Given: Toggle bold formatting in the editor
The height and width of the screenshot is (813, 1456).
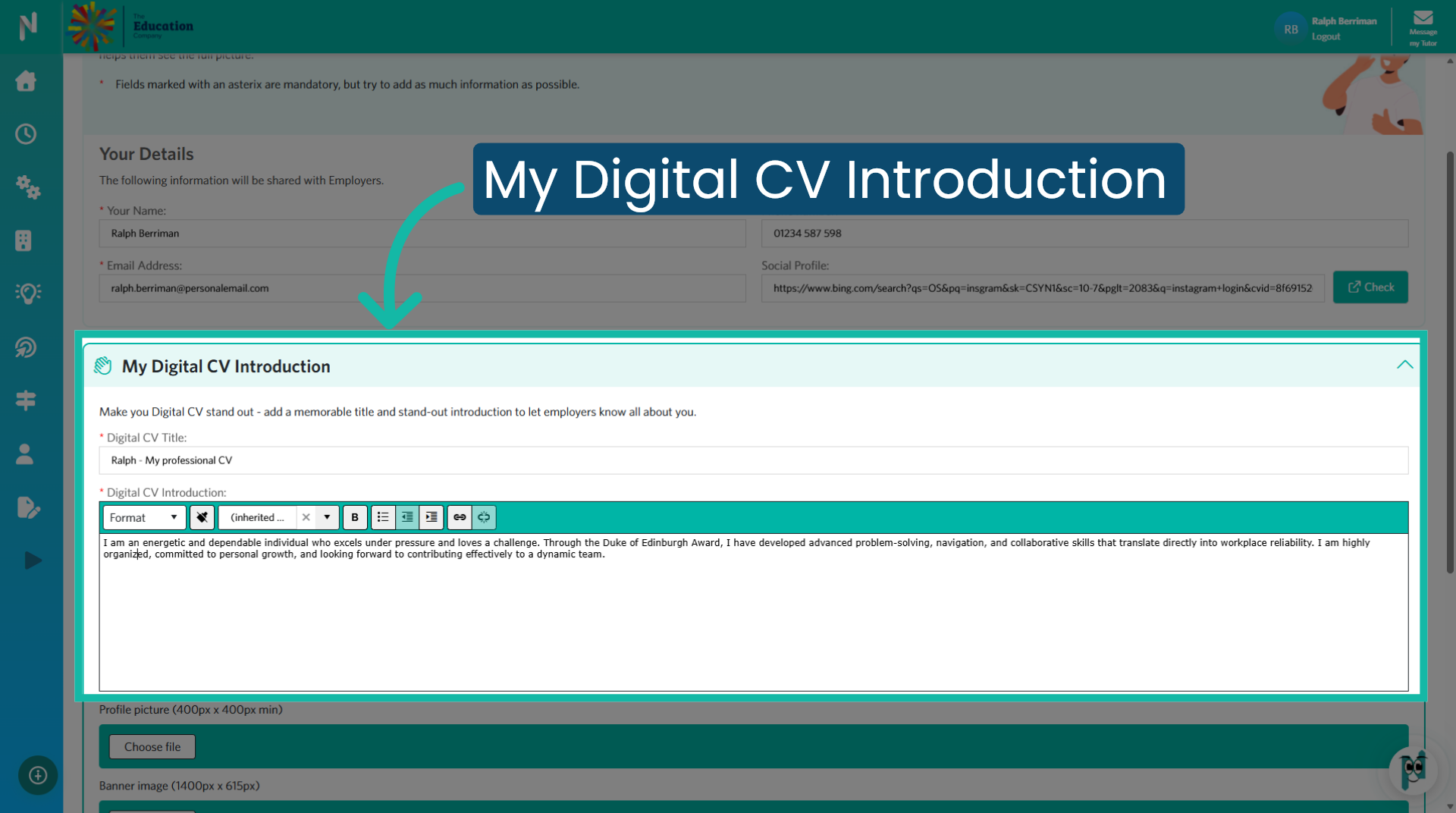Looking at the screenshot, I should (x=355, y=517).
